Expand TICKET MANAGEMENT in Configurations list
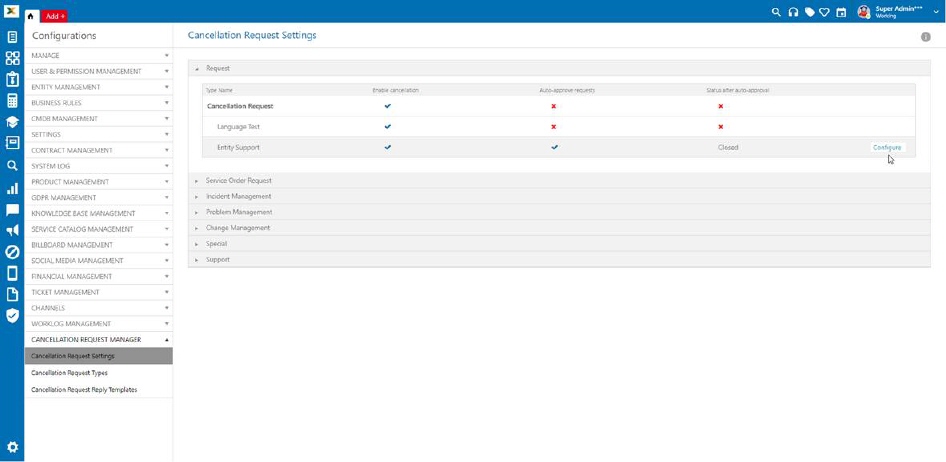This screenshot has height=462, width=946. pyautogui.click(x=98, y=292)
